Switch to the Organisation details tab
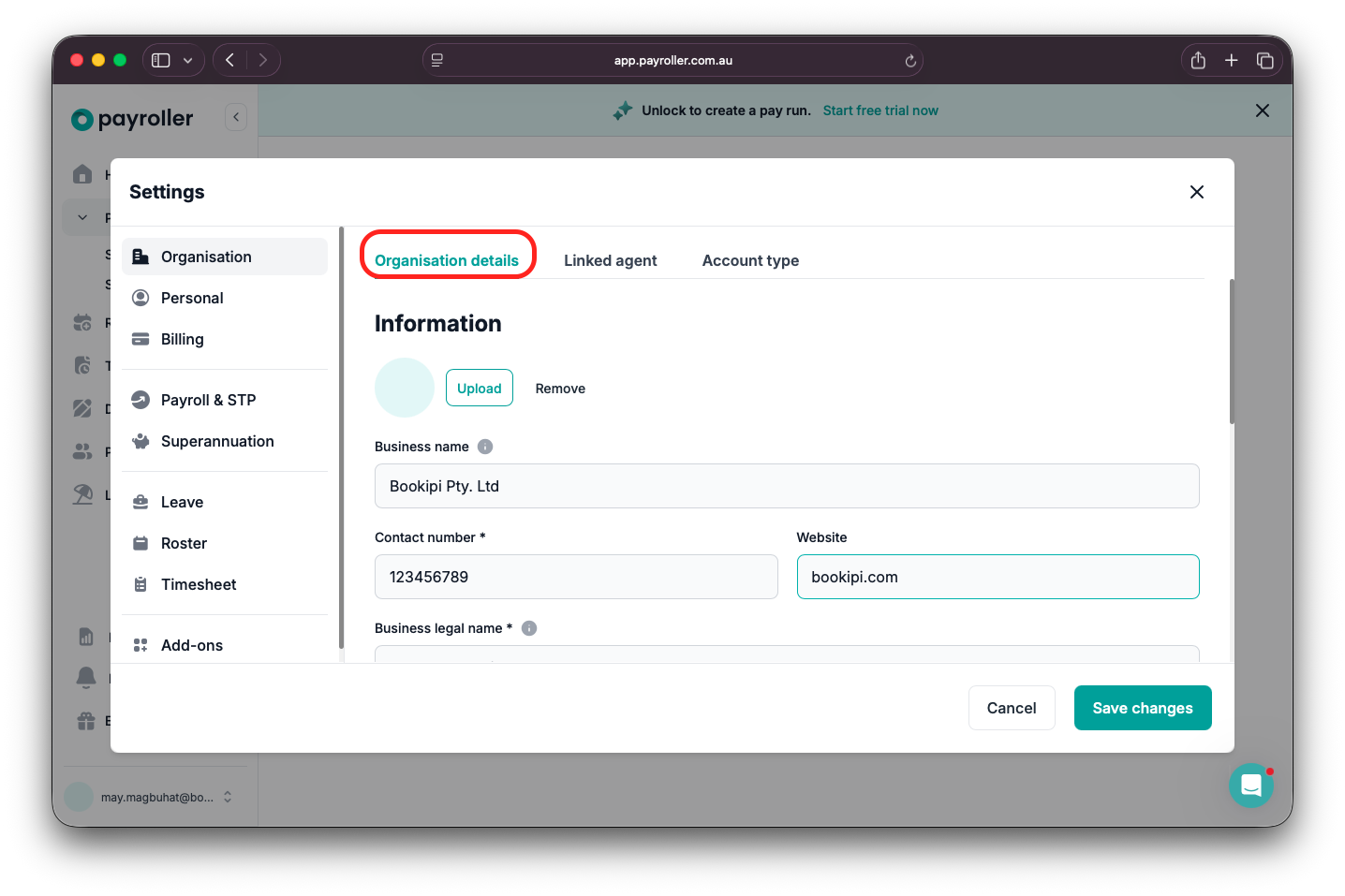The height and width of the screenshot is (896, 1345). (447, 260)
